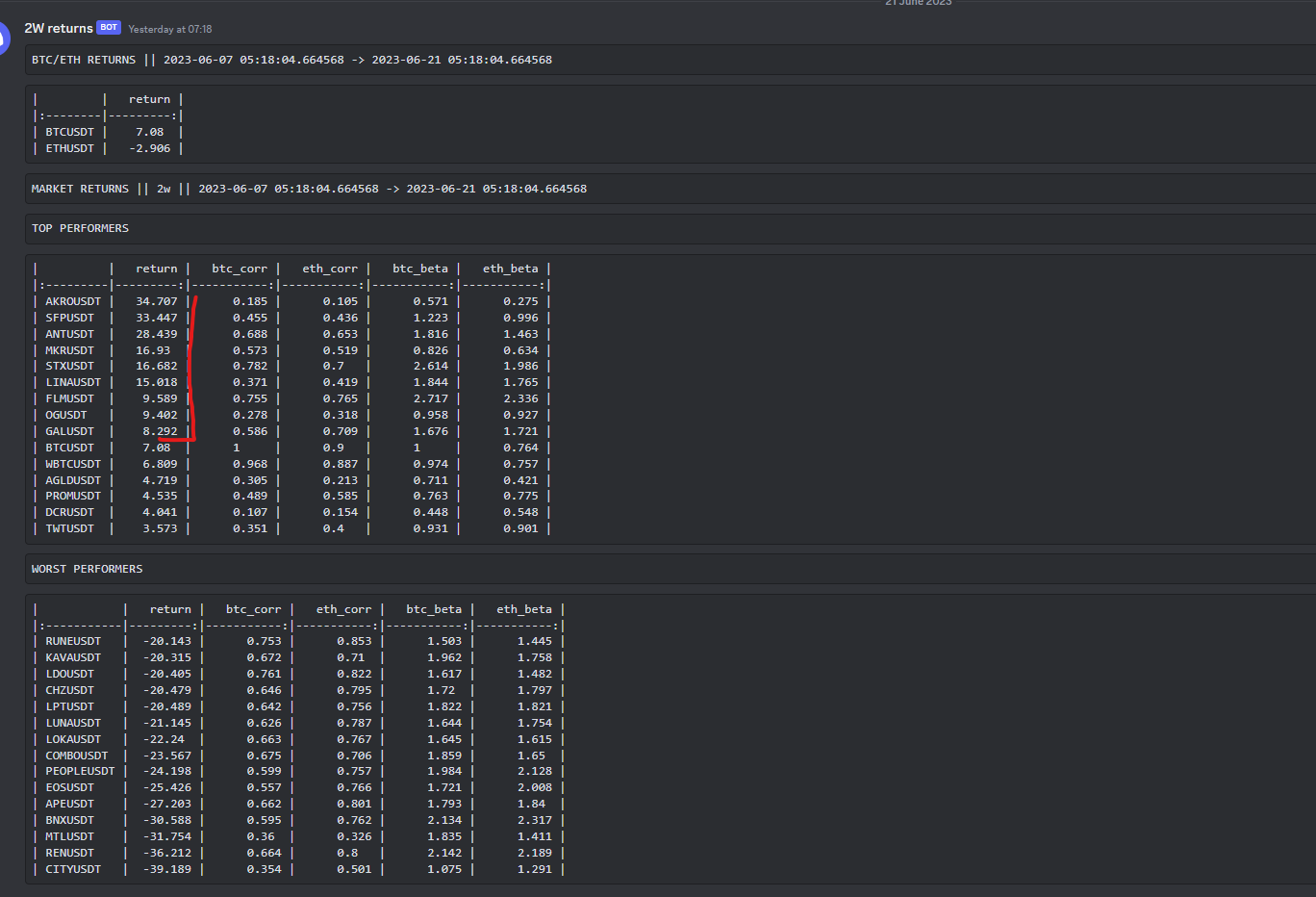Click CITYUSDT ticker
The width and height of the screenshot is (1316, 897).
73,869
